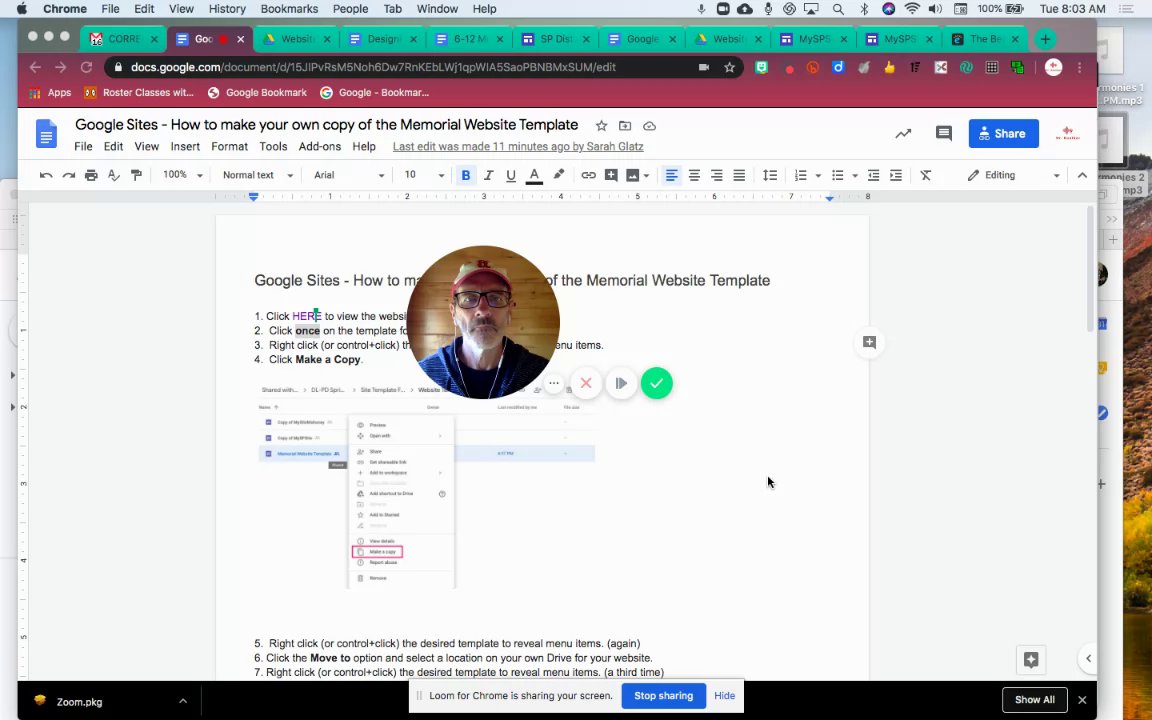This screenshot has height=720, width=1152.
Task: Open the comment history icon
Action: (943, 133)
